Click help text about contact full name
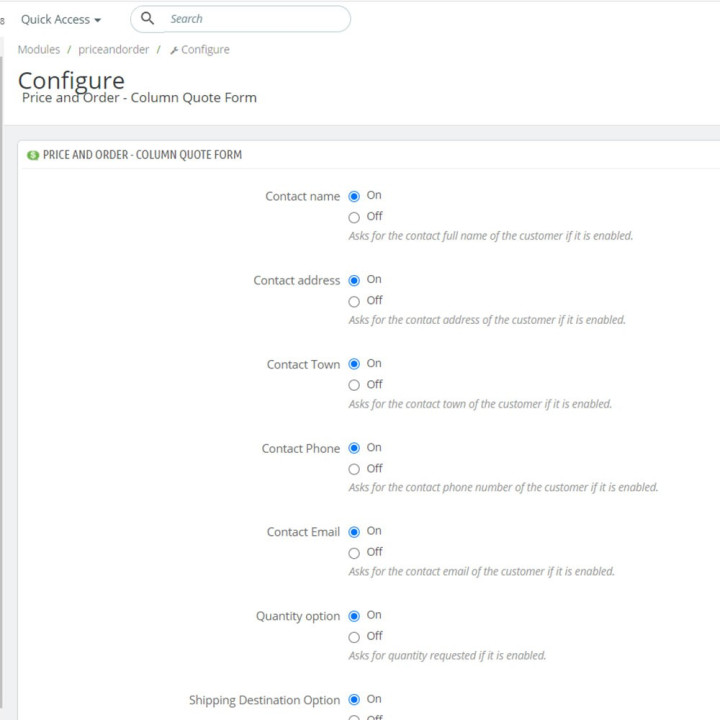The image size is (720, 720). tap(490, 236)
